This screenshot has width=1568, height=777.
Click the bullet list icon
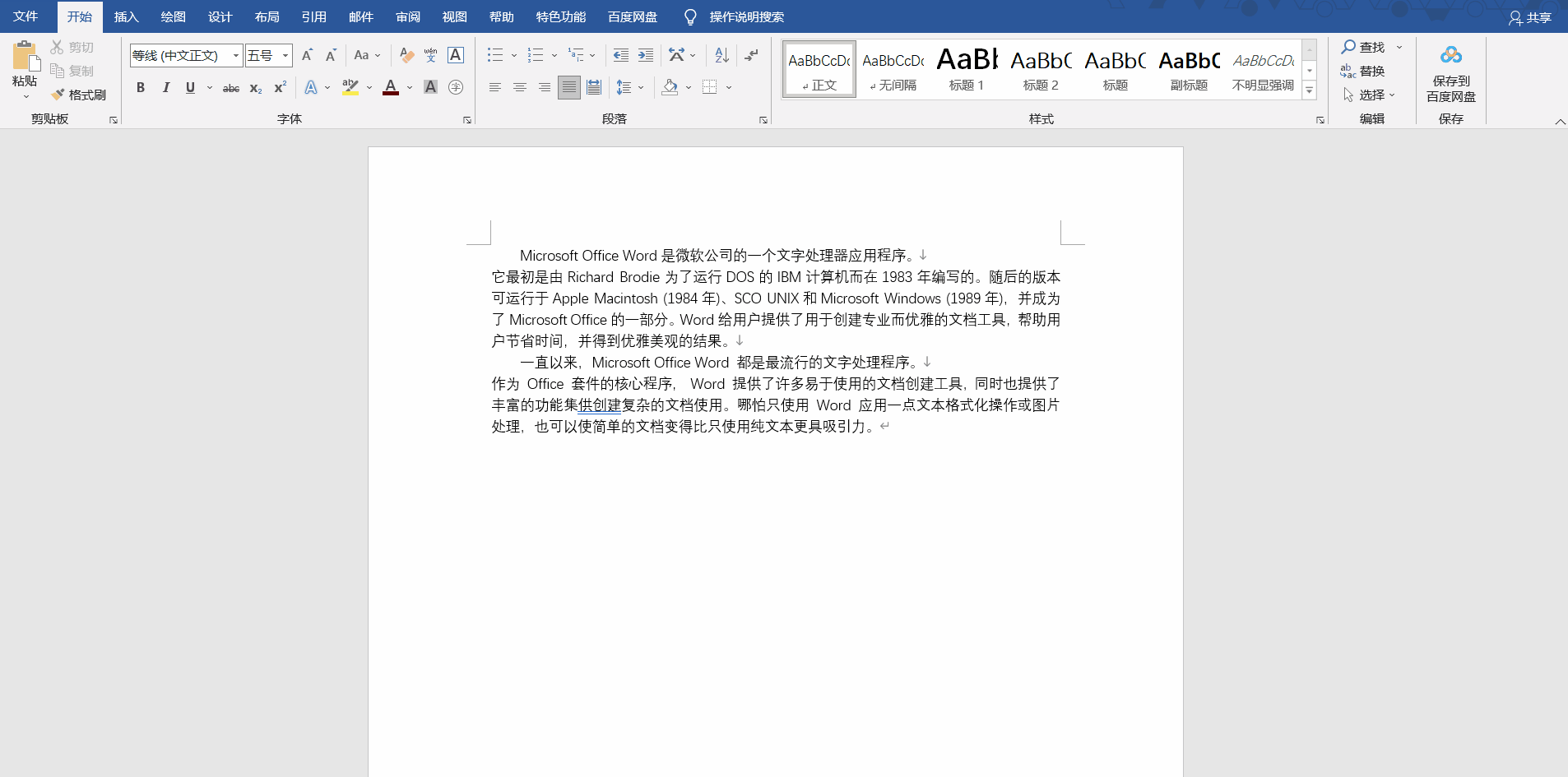494,55
